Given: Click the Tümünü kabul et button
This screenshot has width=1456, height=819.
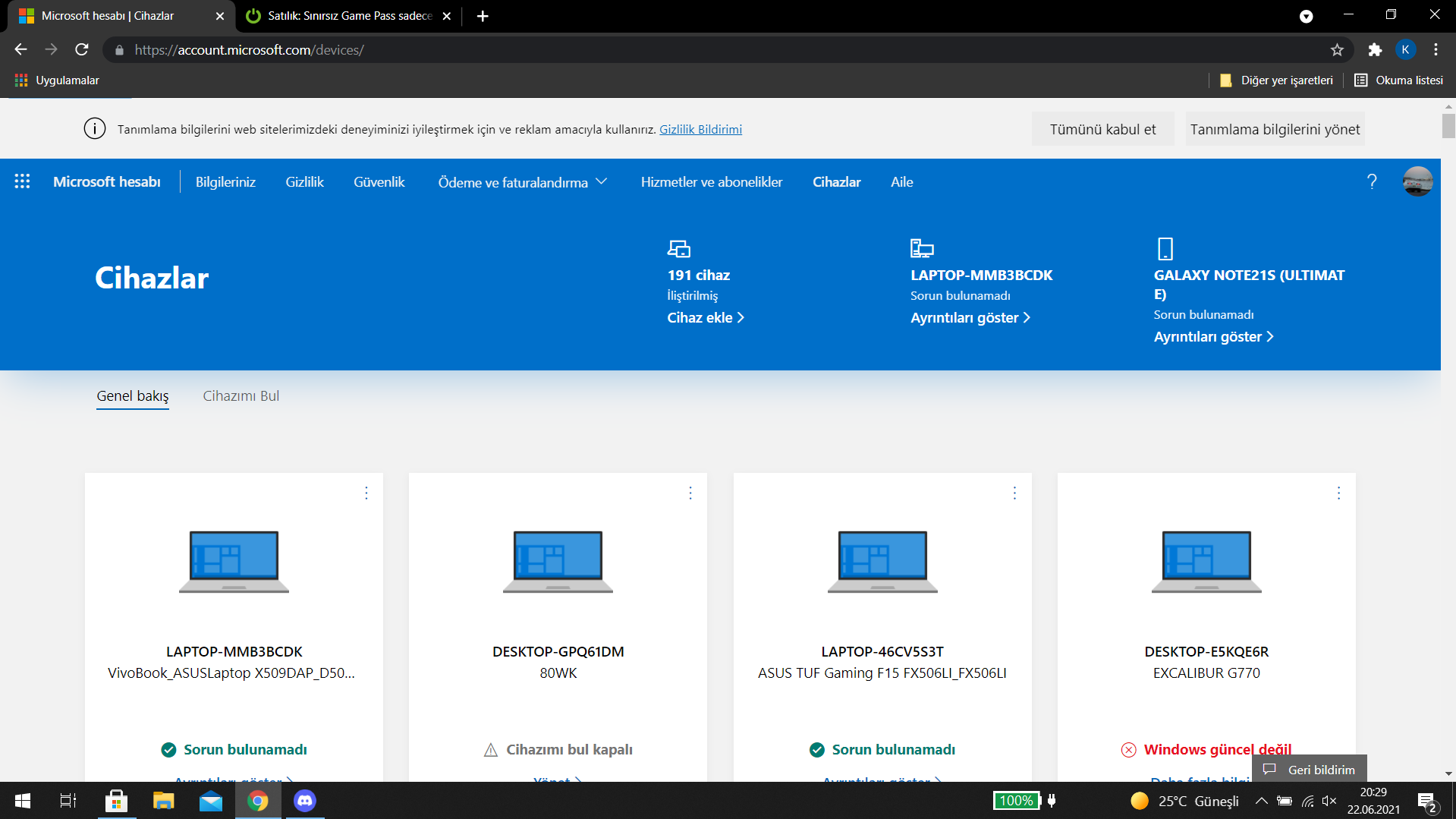Looking at the screenshot, I should [x=1102, y=129].
